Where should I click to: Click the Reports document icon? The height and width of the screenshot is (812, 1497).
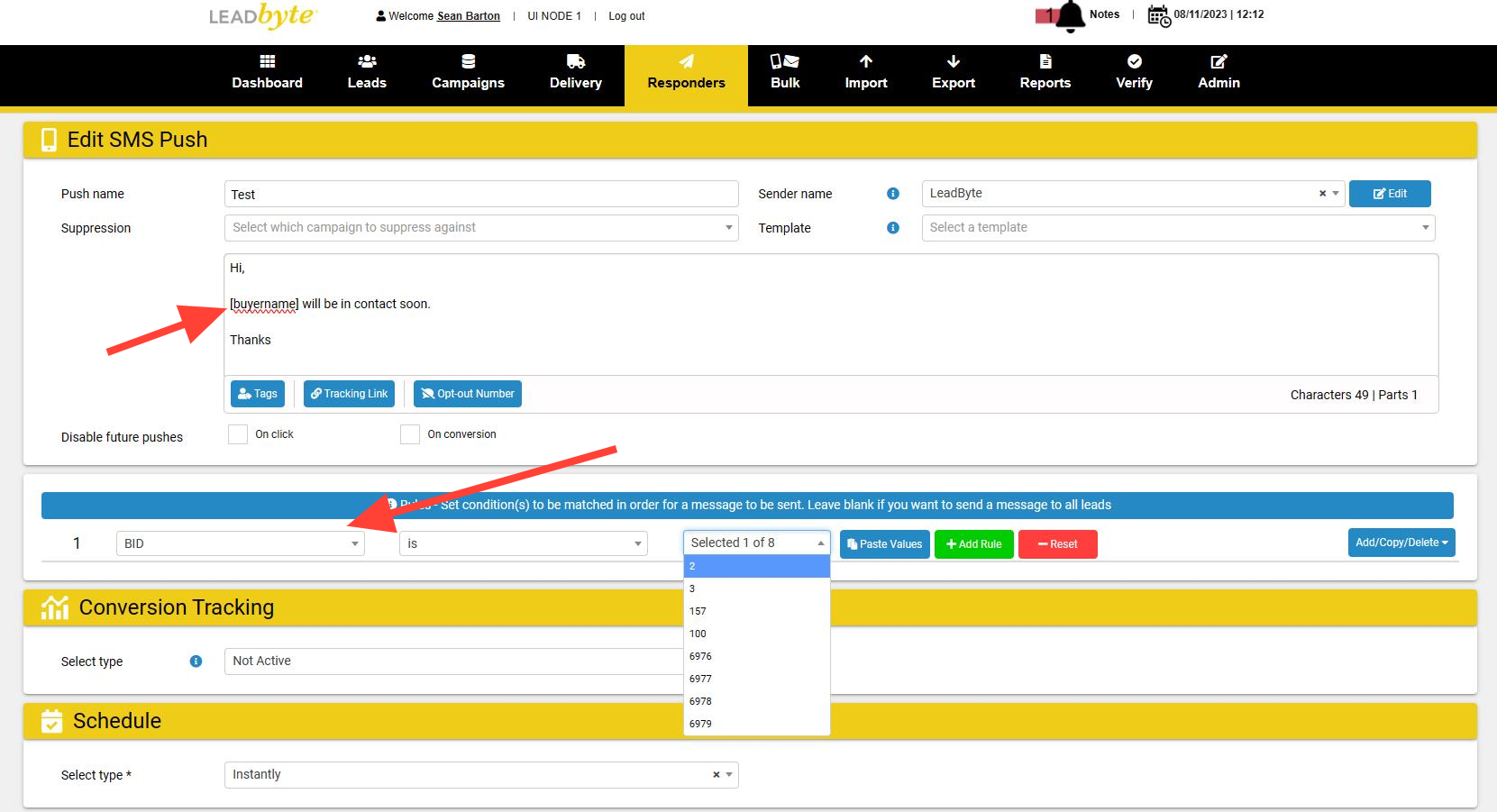coord(1045,61)
